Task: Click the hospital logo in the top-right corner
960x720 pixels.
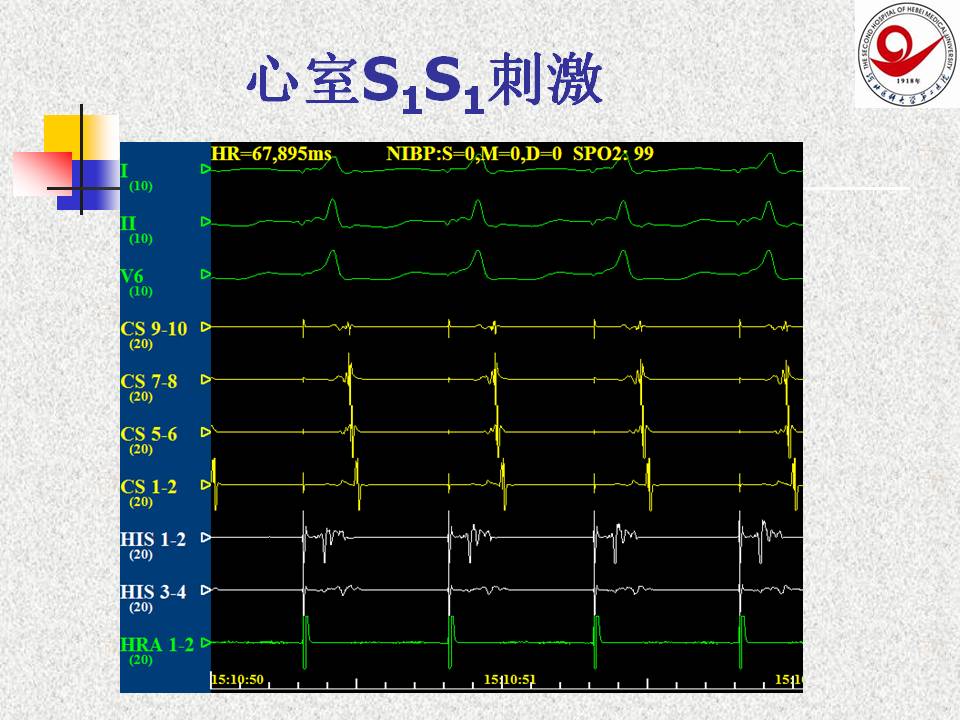Action: 905,55
